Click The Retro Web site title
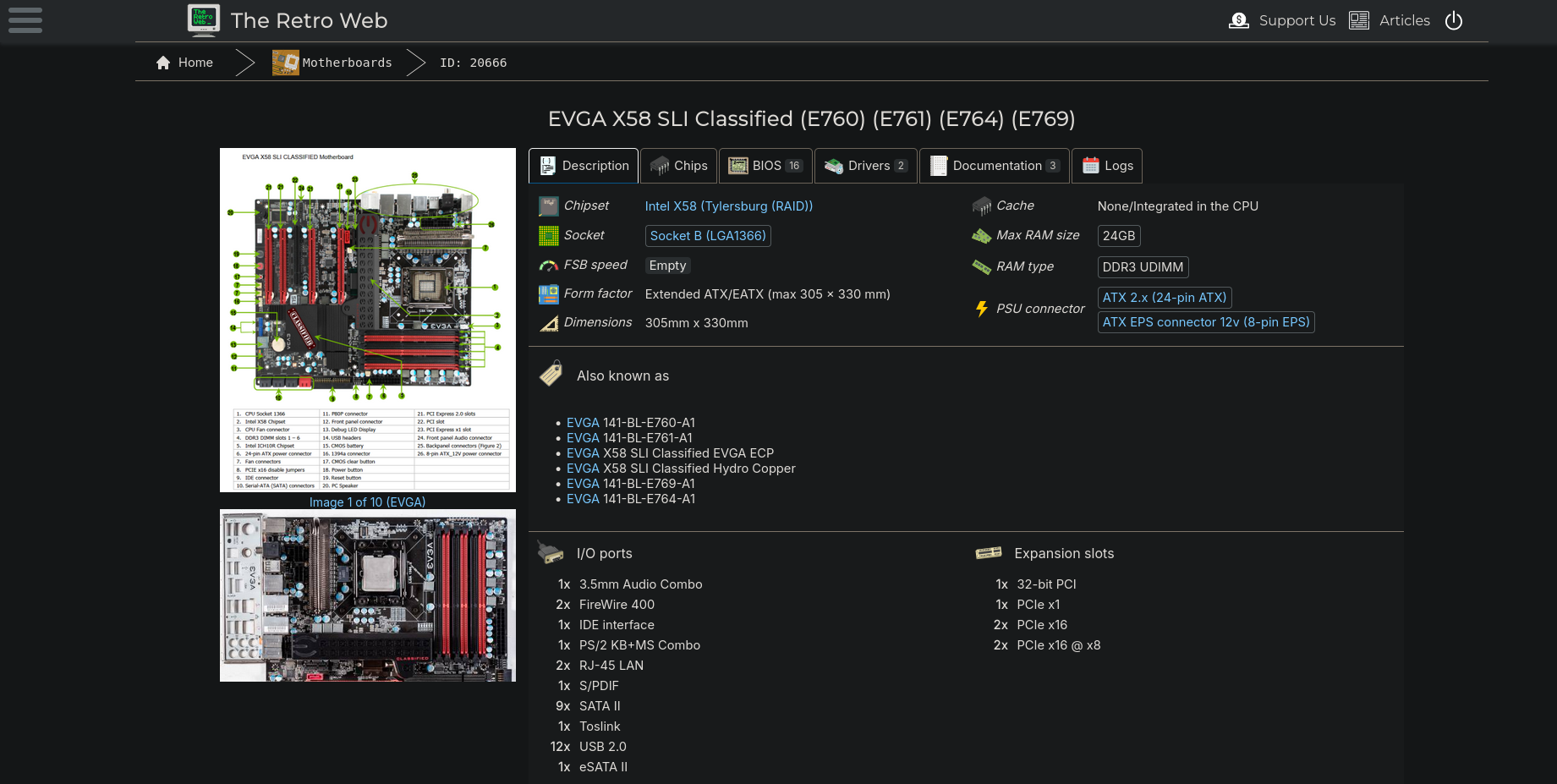 click(310, 20)
